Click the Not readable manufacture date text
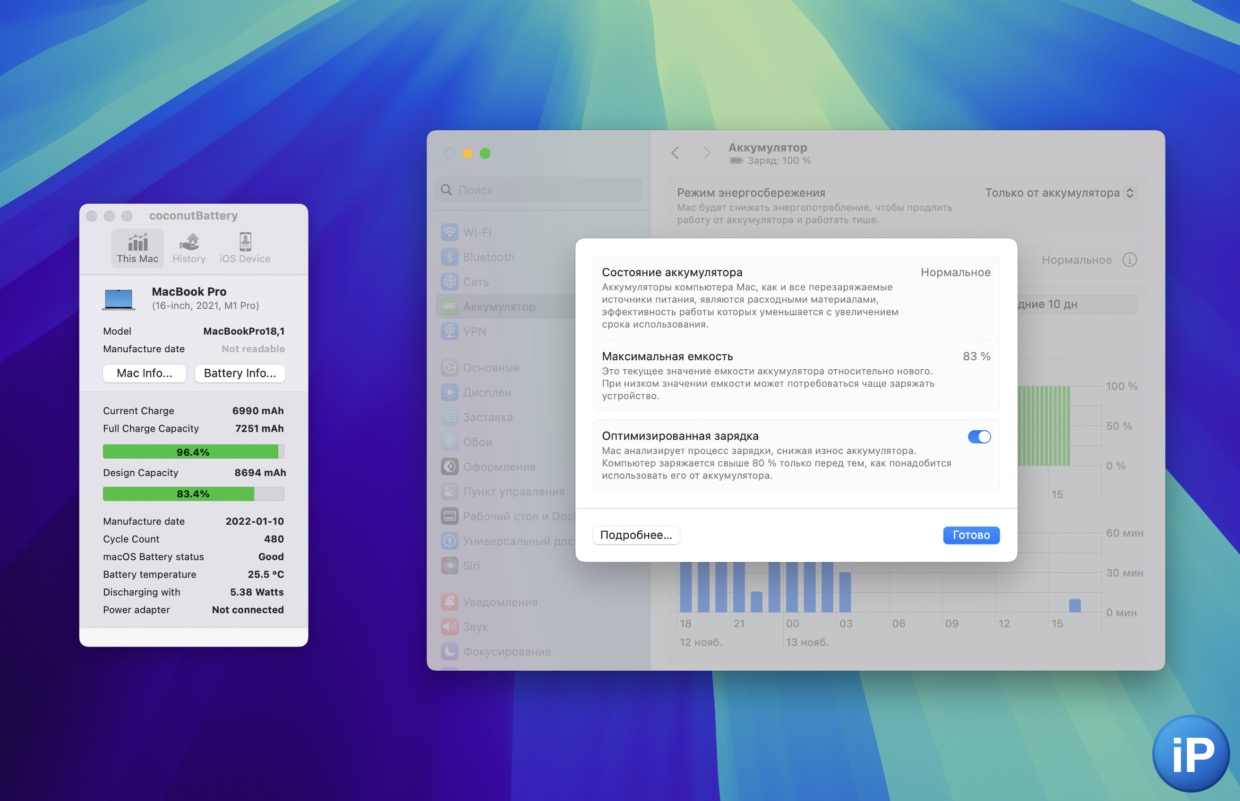Image resolution: width=1240 pixels, height=801 pixels. (x=253, y=349)
